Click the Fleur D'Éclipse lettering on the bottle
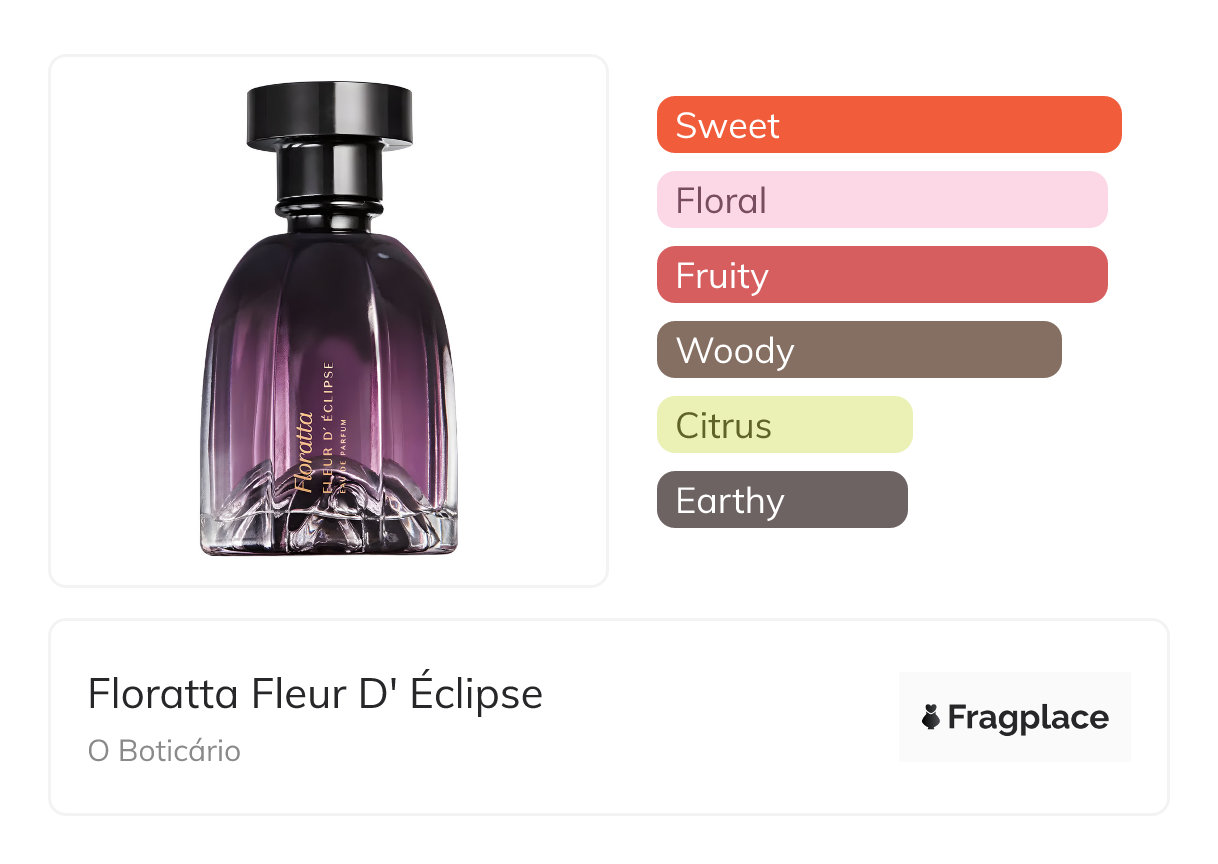 click(328, 425)
